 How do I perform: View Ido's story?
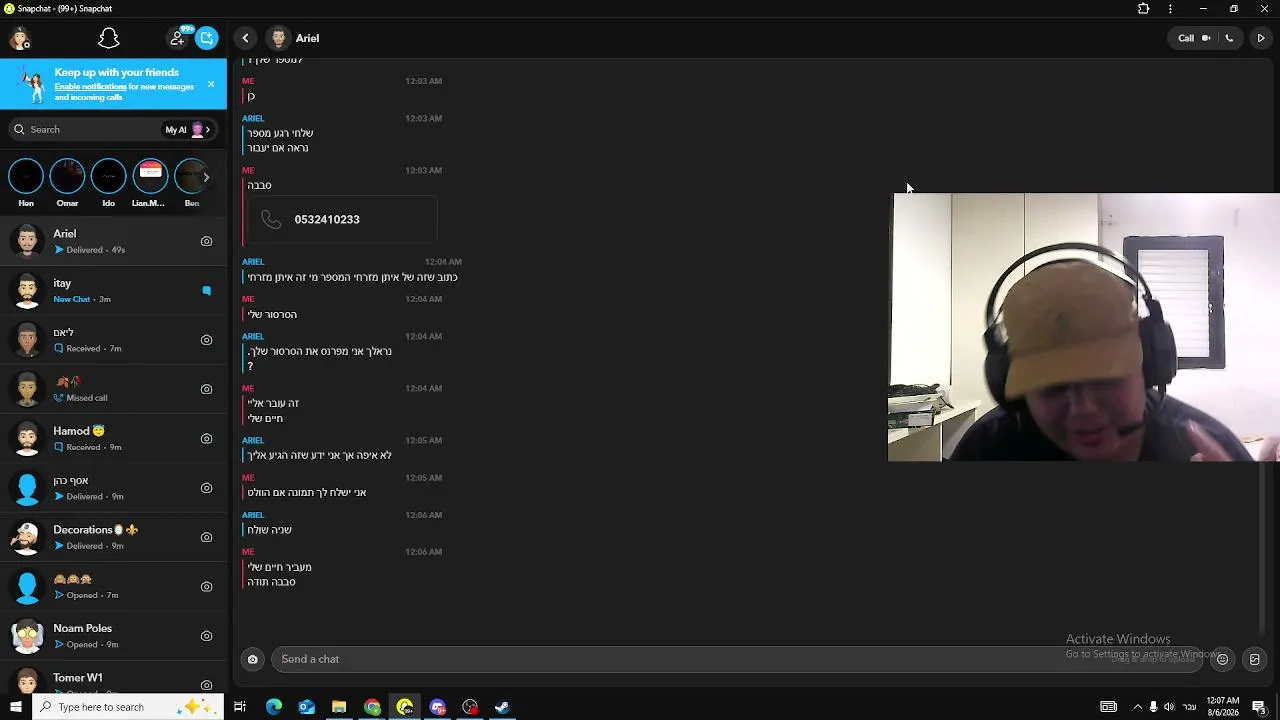(108, 183)
